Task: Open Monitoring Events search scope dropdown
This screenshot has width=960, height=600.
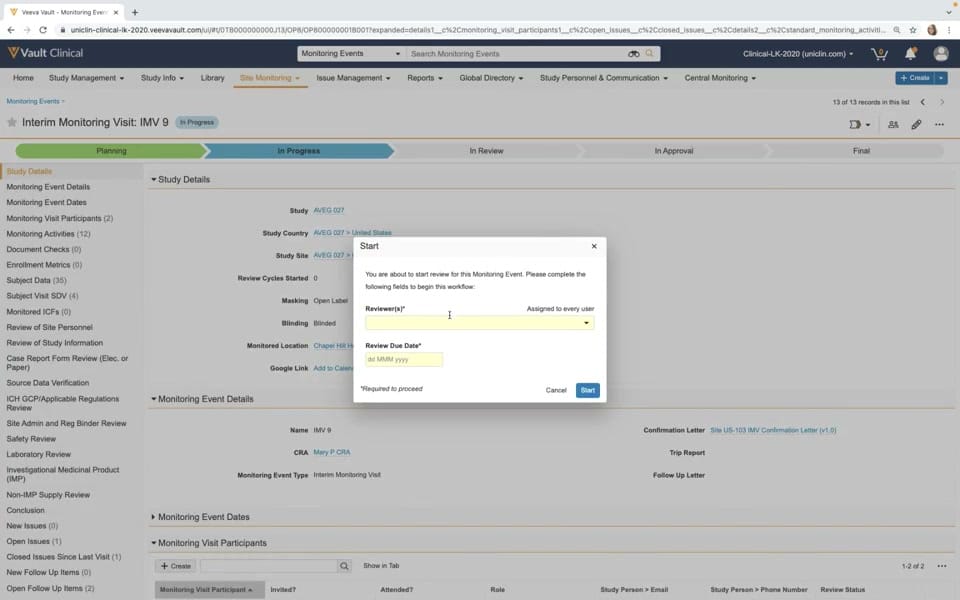Action: pyautogui.click(x=350, y=54)
